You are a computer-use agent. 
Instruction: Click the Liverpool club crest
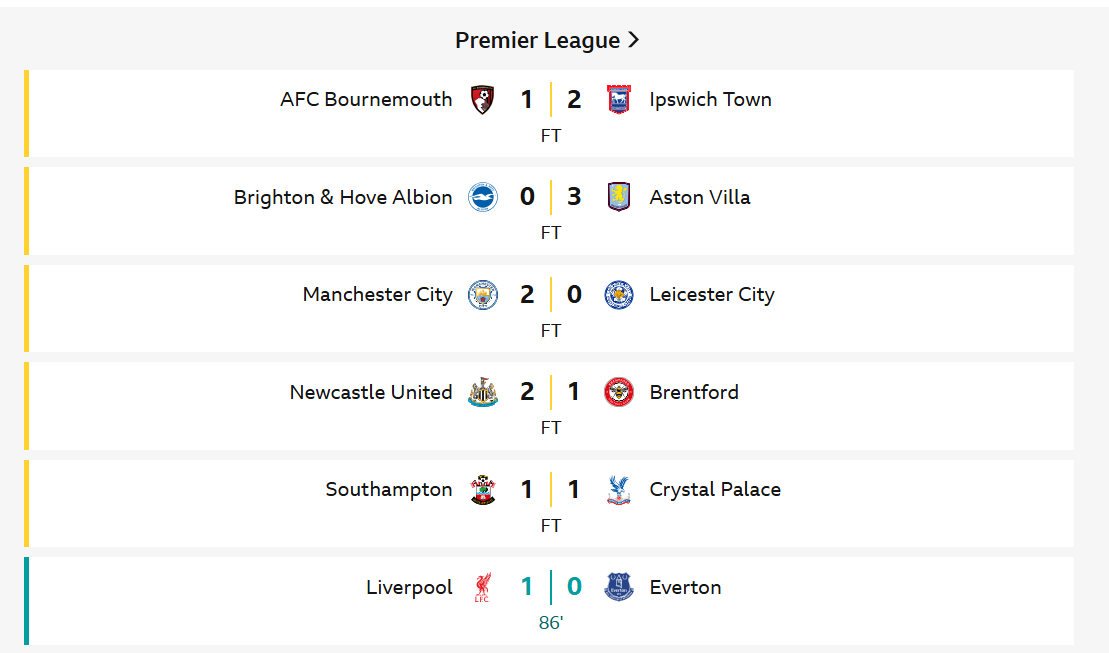[483, 587]
